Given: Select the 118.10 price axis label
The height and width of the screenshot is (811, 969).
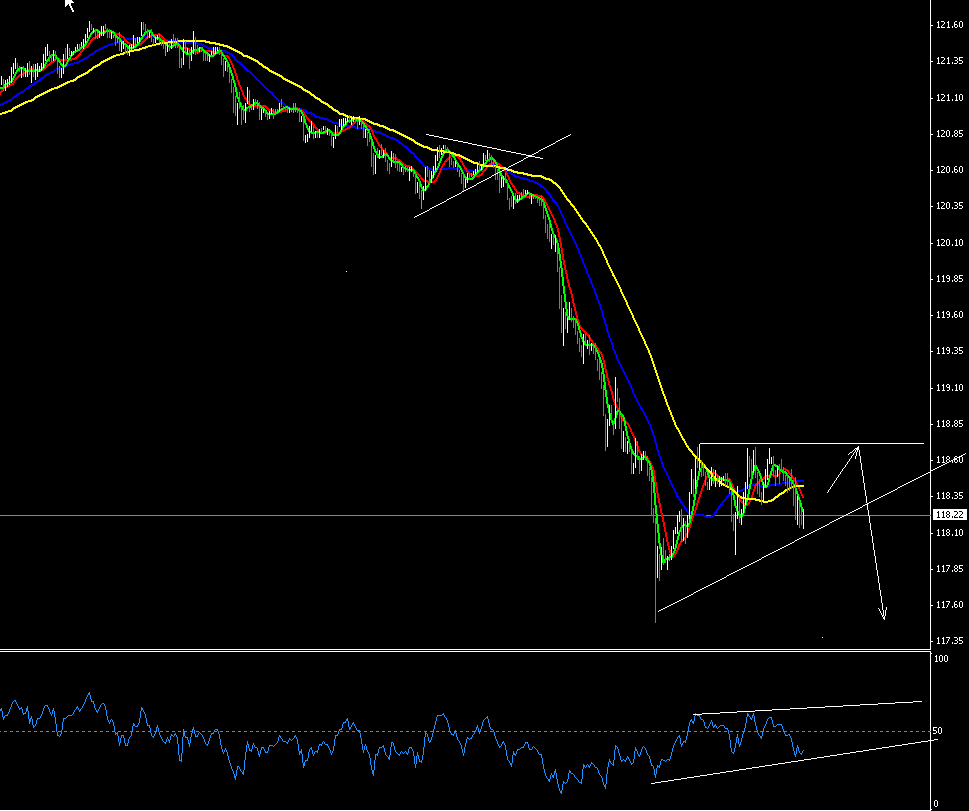Looking at the screenshot, I should point(950,533).
